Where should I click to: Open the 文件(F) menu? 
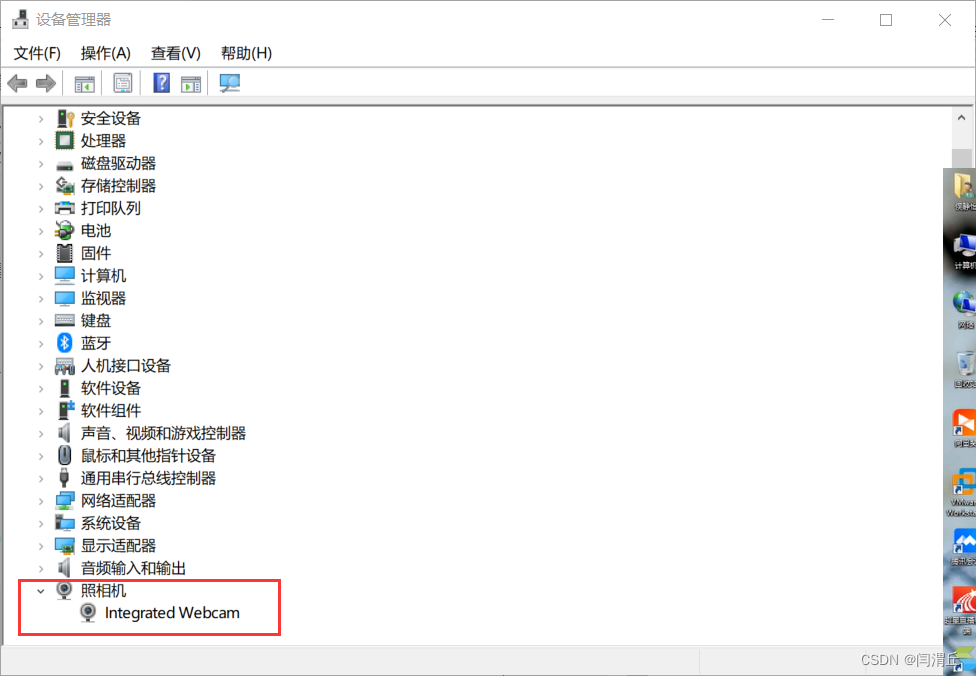pyautogui.click(x=37, y=54)
